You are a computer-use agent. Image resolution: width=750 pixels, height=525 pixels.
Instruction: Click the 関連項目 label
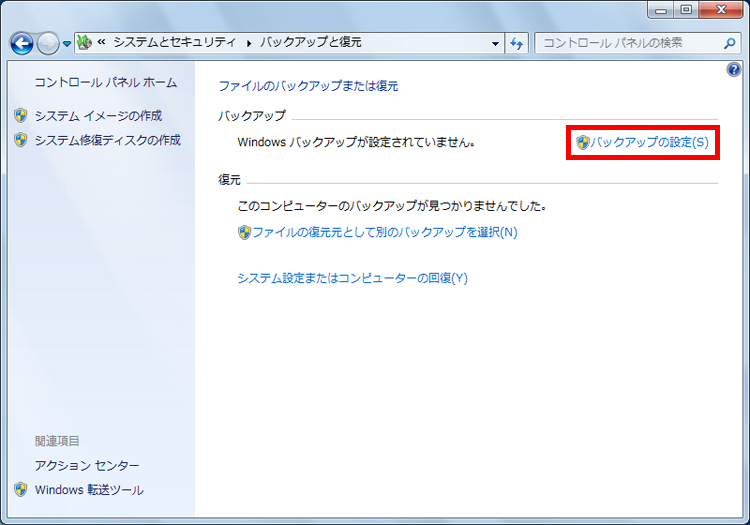pos(57,441)
